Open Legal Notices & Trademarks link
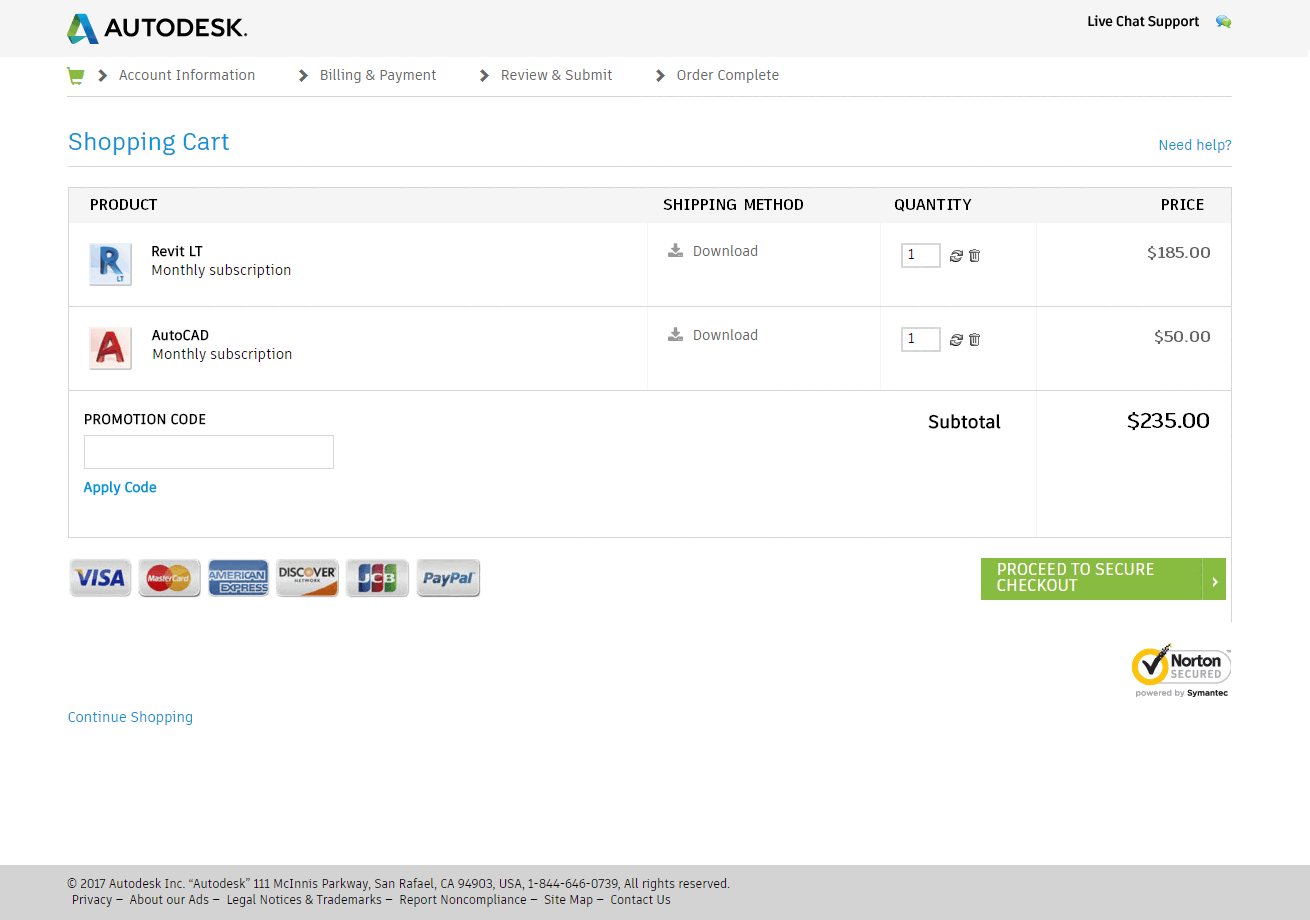Screen dimensions: 1310x920 [304, 900]
